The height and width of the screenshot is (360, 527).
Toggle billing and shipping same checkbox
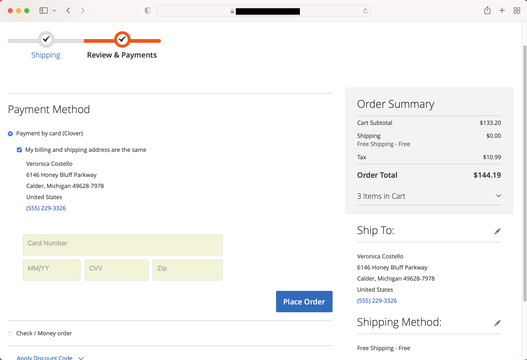19,150
